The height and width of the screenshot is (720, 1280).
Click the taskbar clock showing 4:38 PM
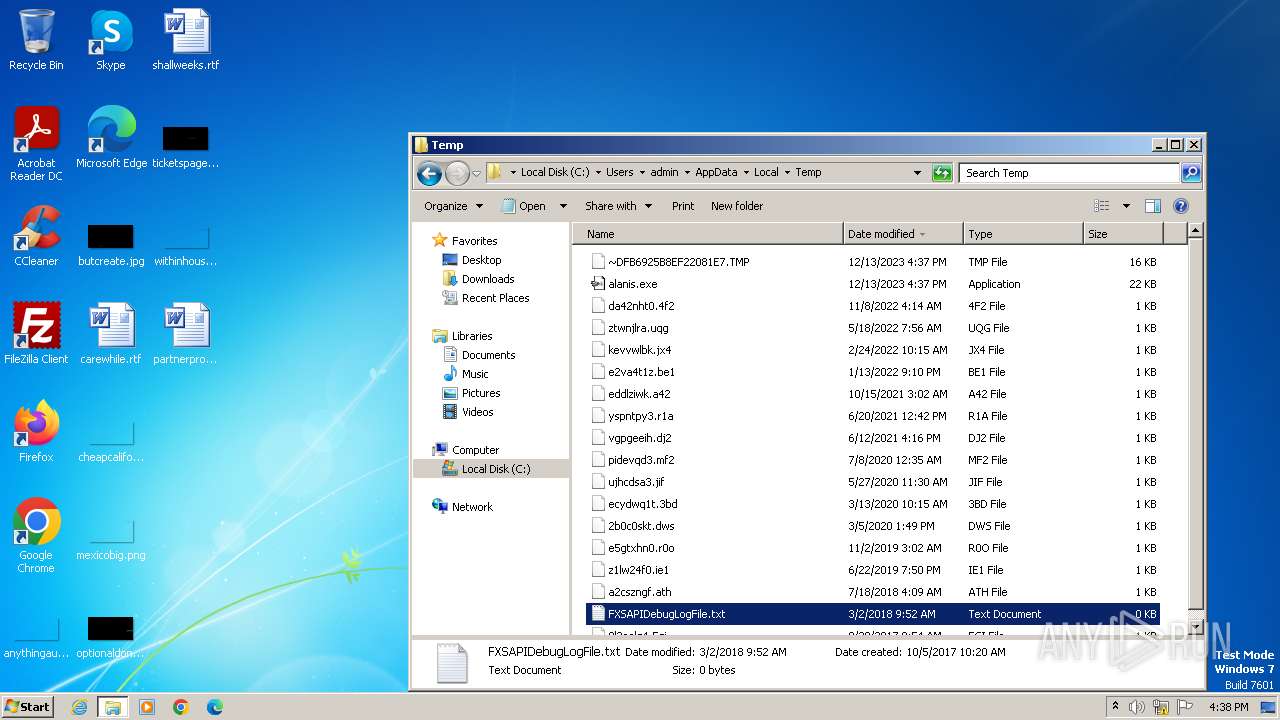pos(1228,707)
